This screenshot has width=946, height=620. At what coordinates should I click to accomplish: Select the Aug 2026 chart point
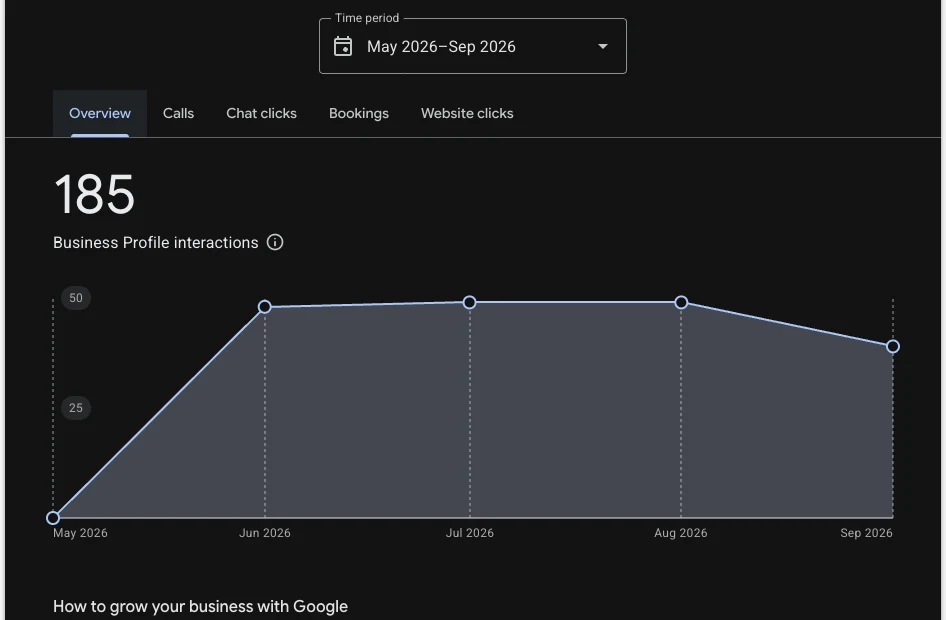point(681,302)
